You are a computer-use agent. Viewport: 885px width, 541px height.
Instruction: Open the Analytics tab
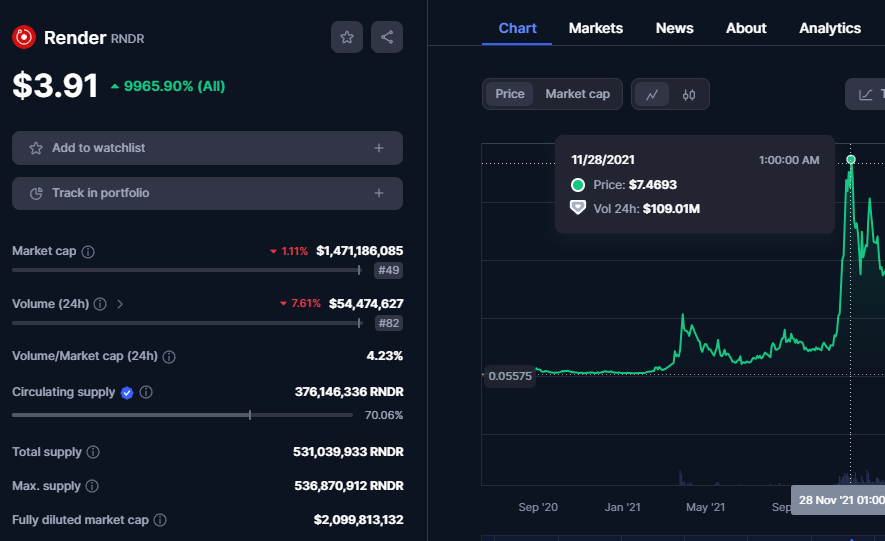(x=830, y=28)
